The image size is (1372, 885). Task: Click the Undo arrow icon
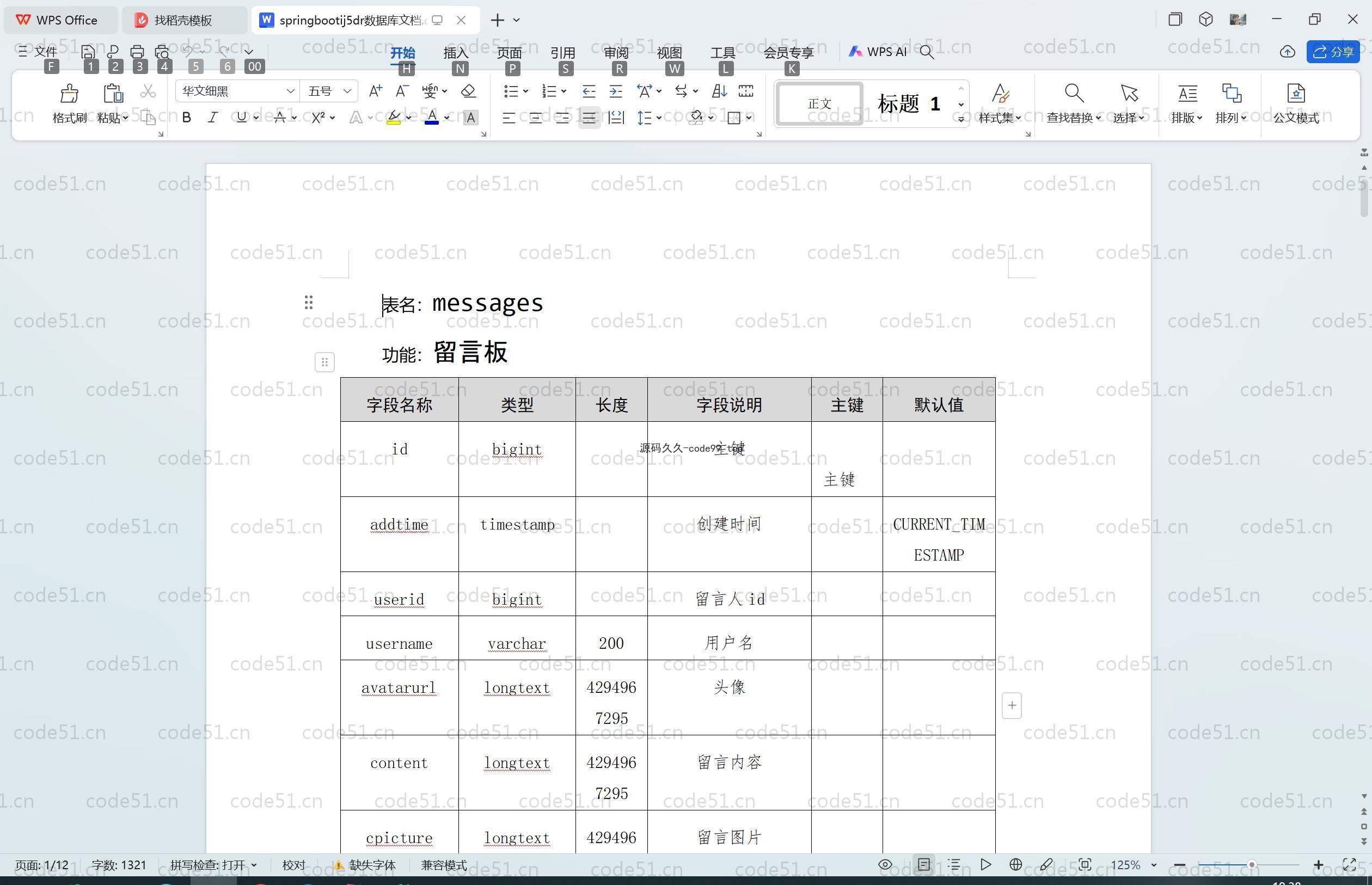187,52
